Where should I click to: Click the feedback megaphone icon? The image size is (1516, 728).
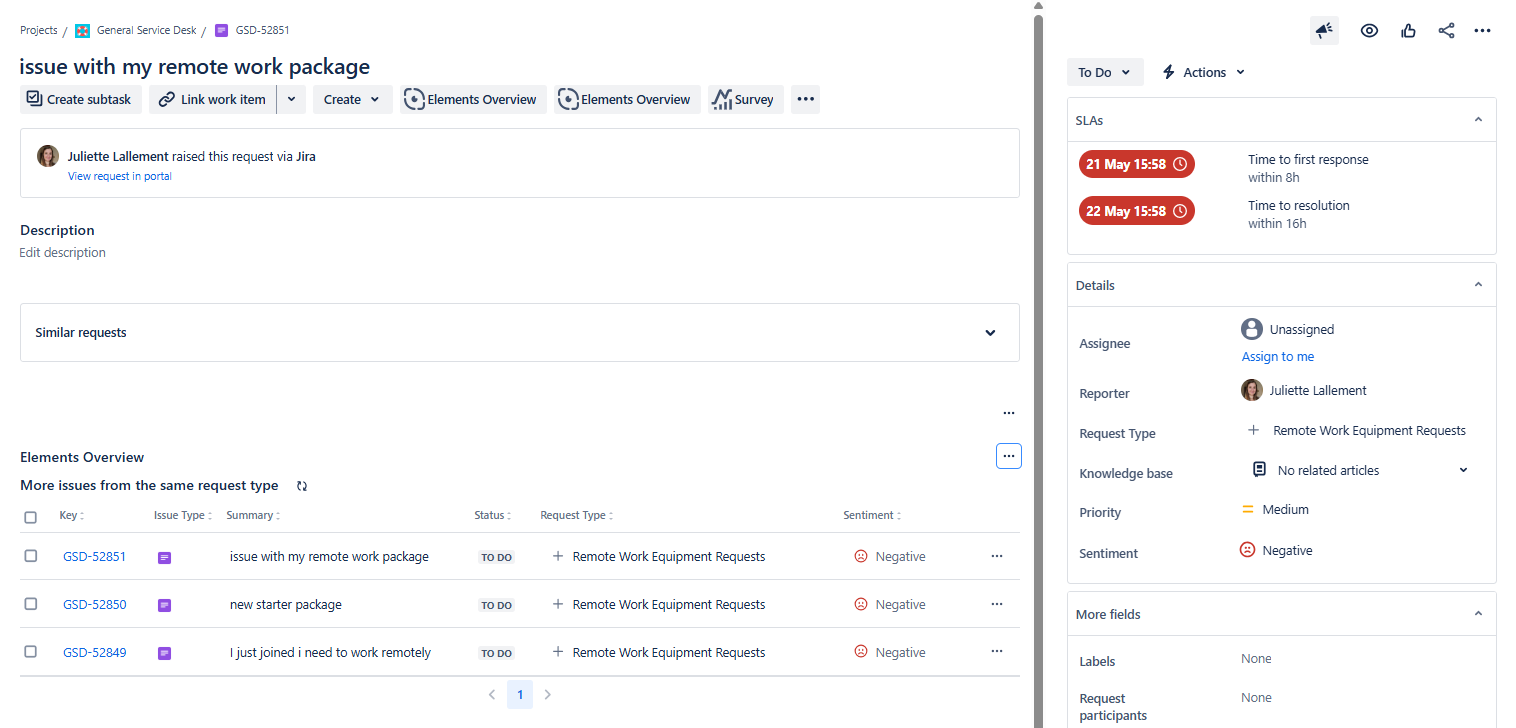tap(1324, 31)
